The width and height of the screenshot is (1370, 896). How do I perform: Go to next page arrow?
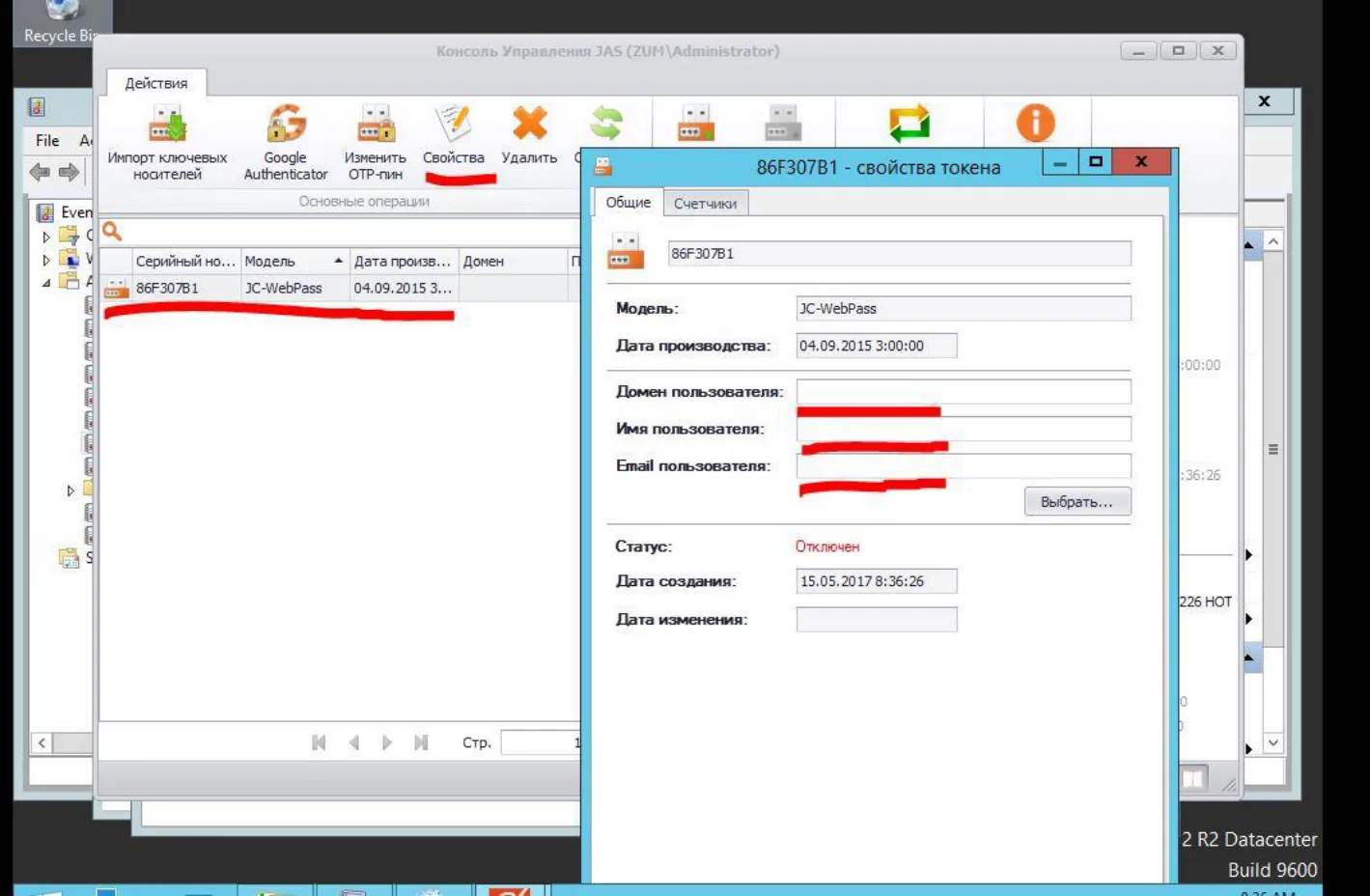(x=386, y=742)
